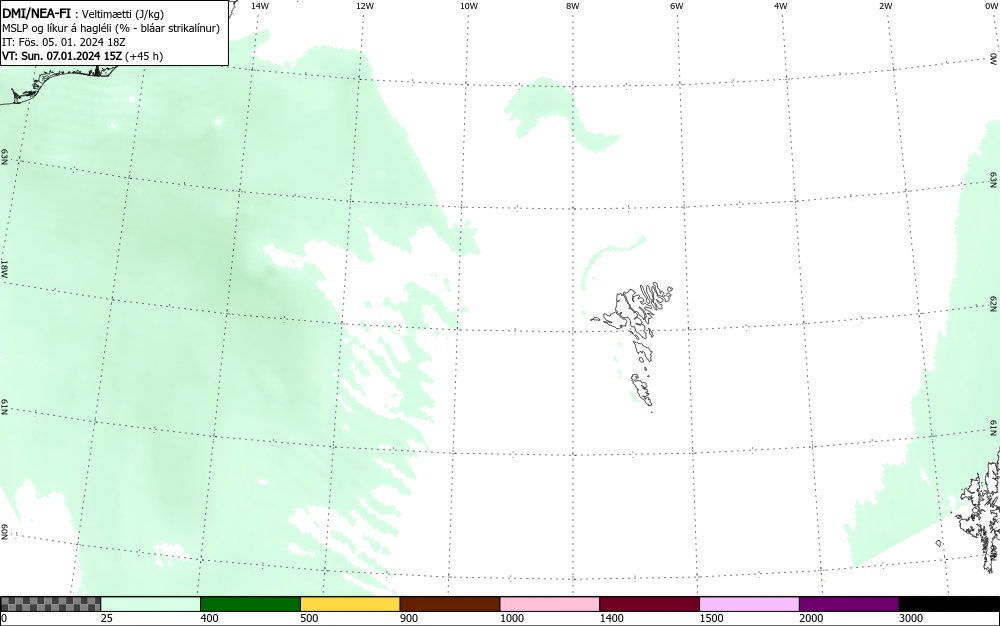
Task: Choose the lavender 1500–2000 legend swatch
Action: [749, 604]
